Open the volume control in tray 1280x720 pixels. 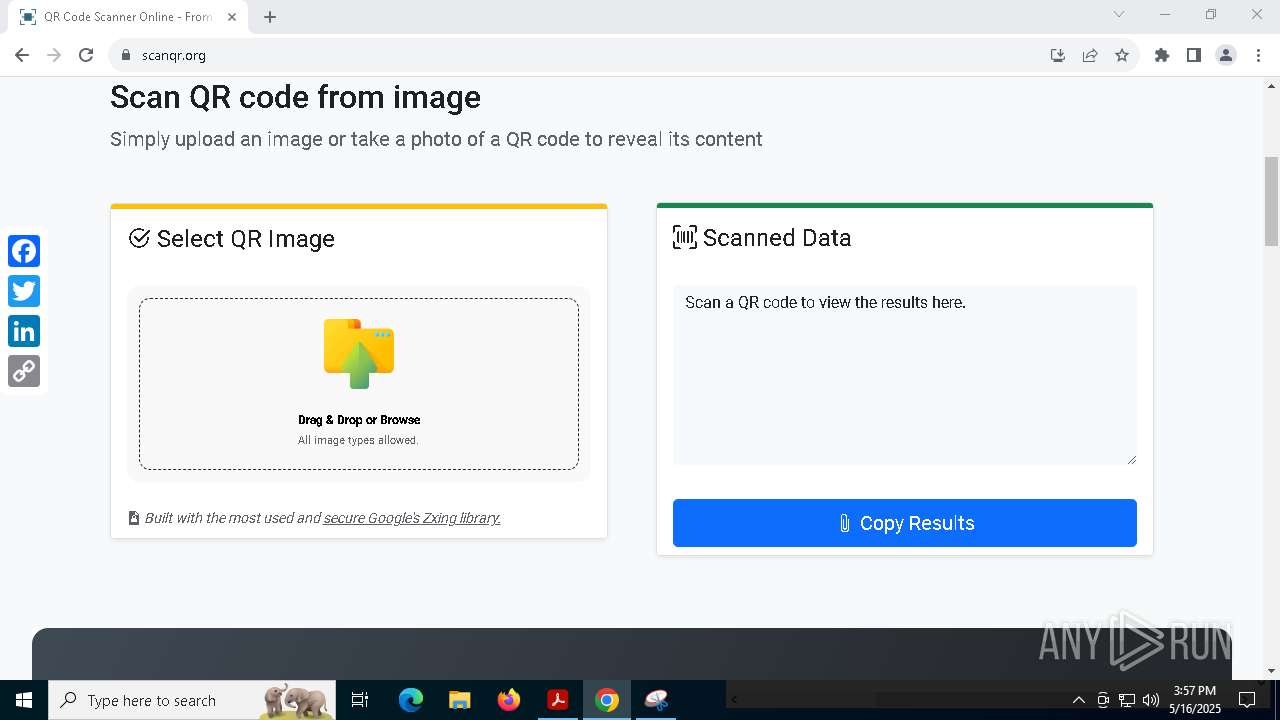pos(1151,700)
